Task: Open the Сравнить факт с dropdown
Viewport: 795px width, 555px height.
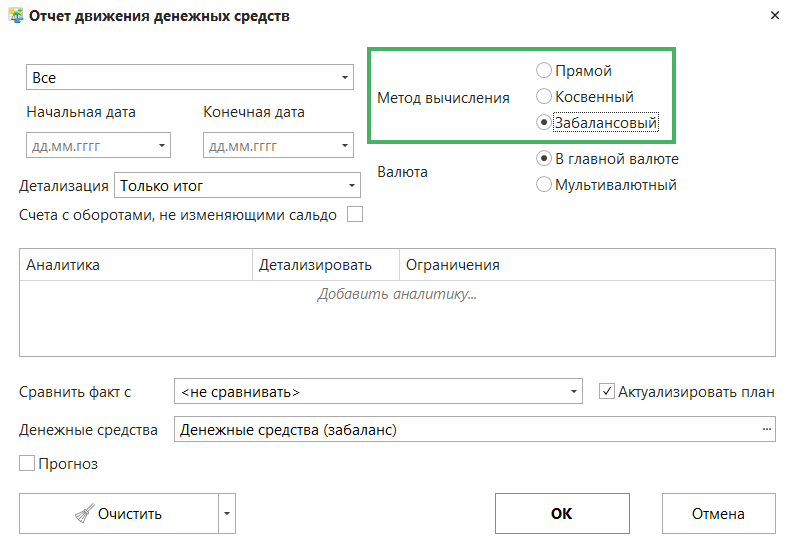Action: (573, 392)
